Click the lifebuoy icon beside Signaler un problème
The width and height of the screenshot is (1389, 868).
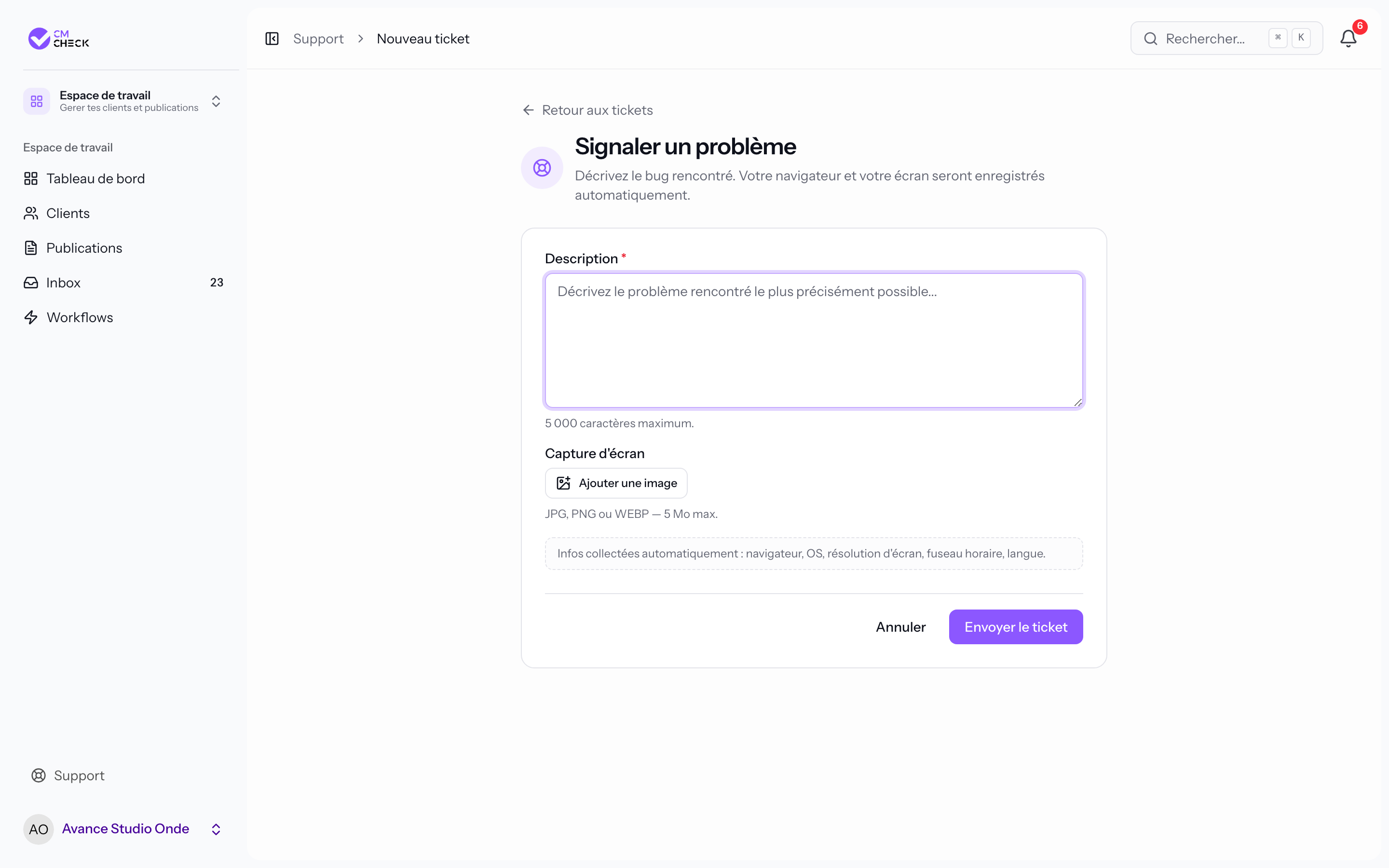pyautogui.click(x=542, y=168)
